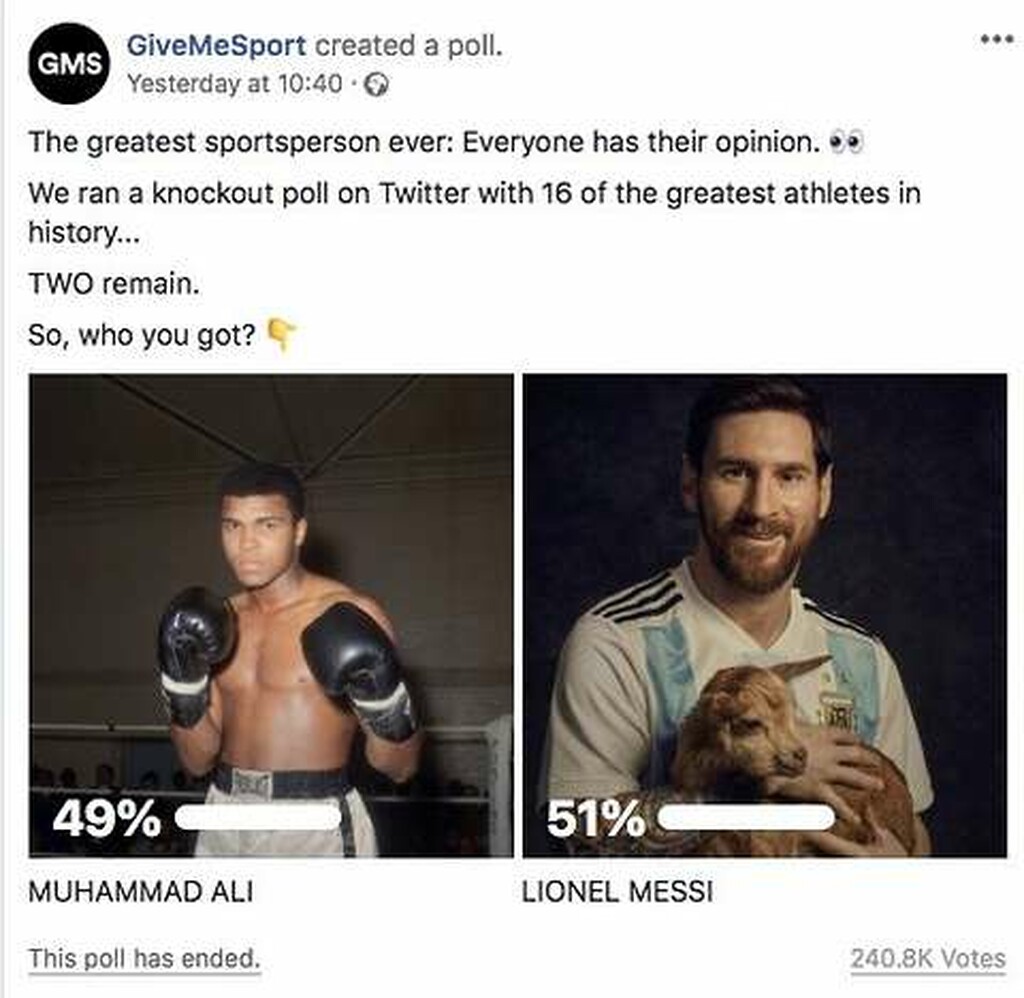
Task: Click the 49% result bar for Ali
Action: pos(259,817)
